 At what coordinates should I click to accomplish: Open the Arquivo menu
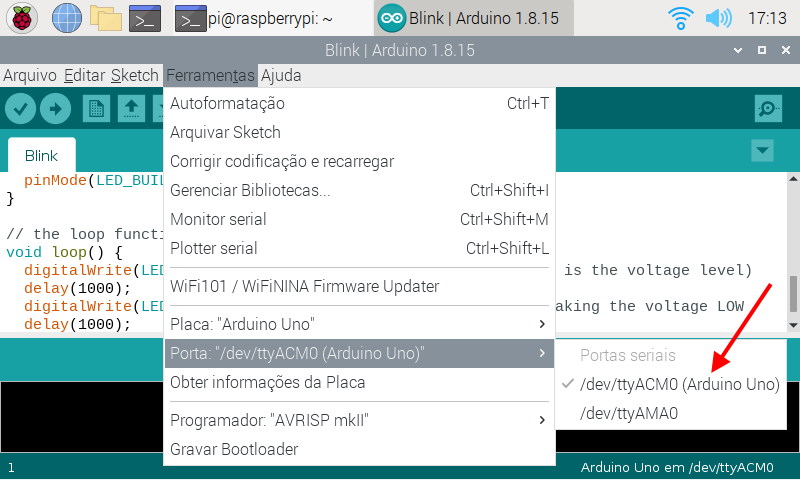point(30,75)
